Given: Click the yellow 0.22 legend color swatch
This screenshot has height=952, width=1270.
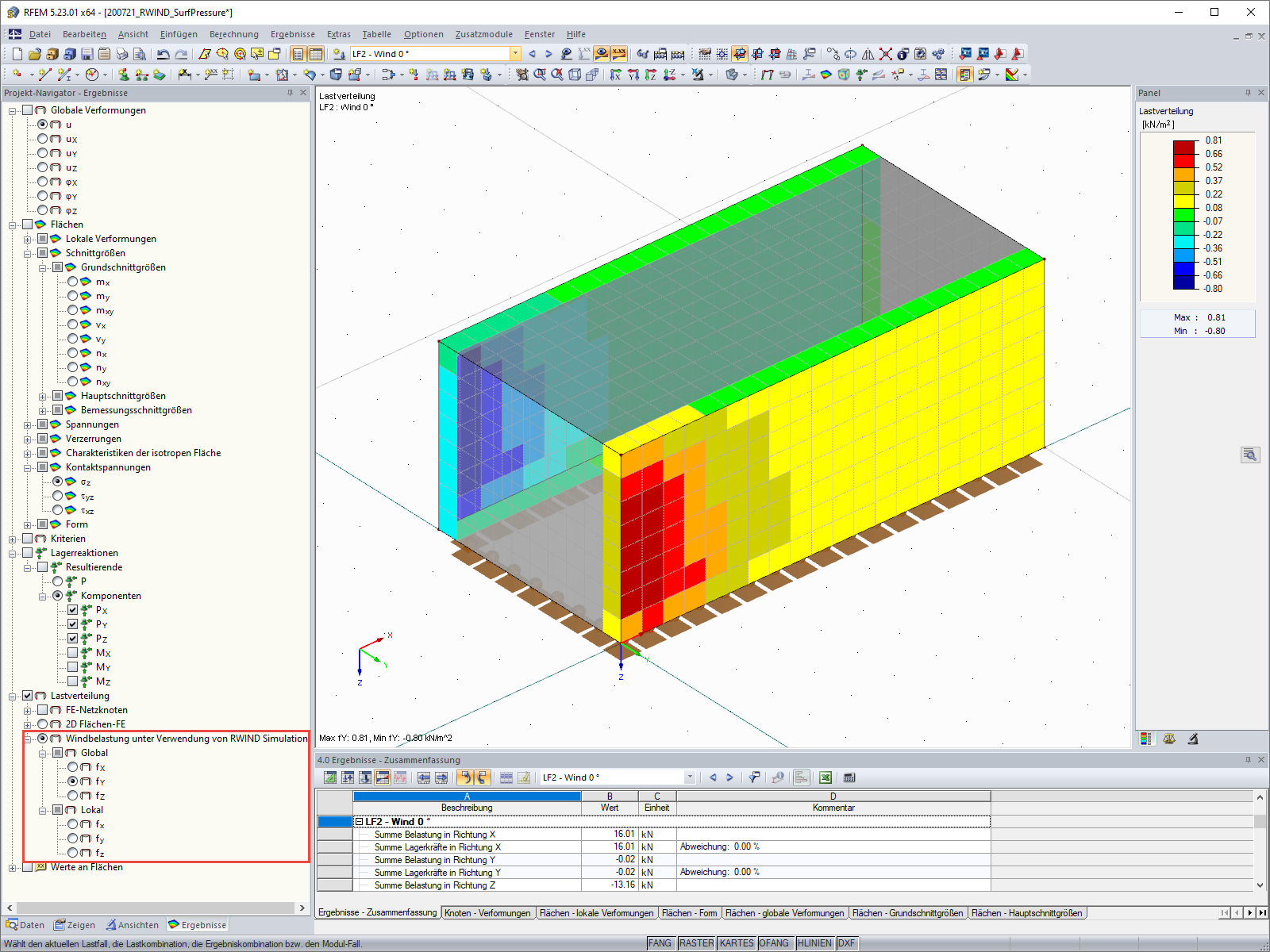Looking at the screenshot, I should [x=1184, y=202].
